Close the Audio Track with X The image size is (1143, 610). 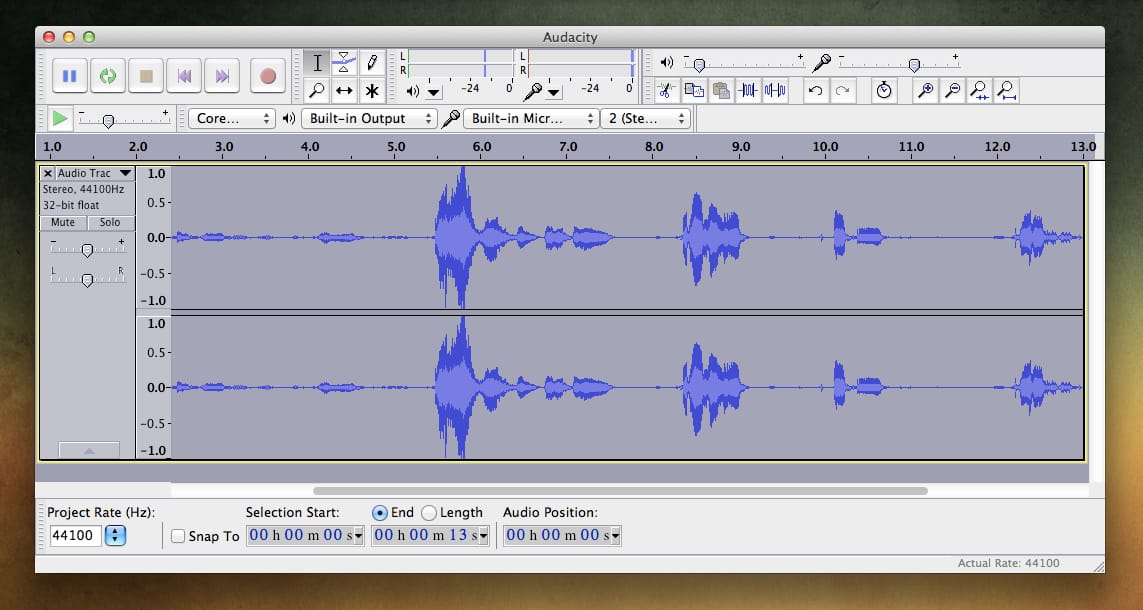48,173
